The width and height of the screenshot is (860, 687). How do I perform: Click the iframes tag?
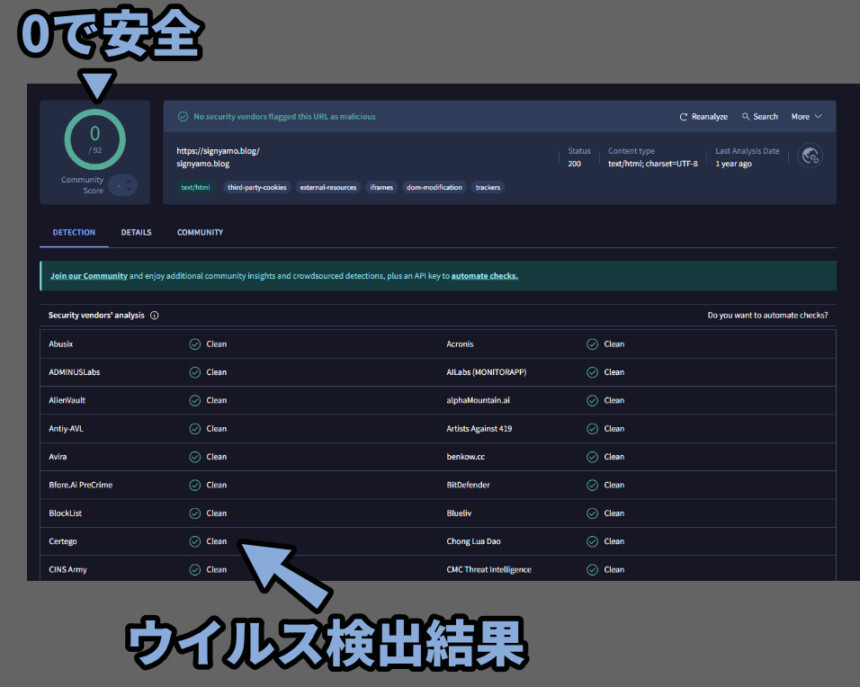[x=381, y=188]
